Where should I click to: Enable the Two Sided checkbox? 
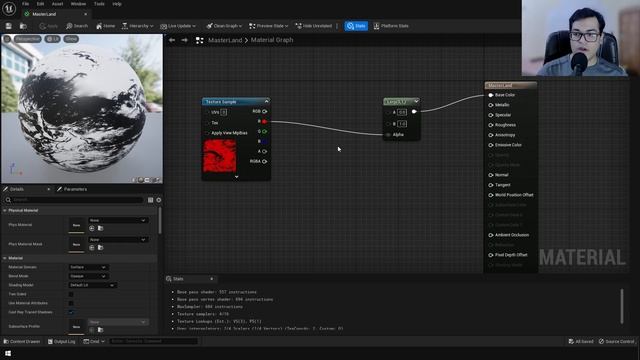click(x=71, y=294)
